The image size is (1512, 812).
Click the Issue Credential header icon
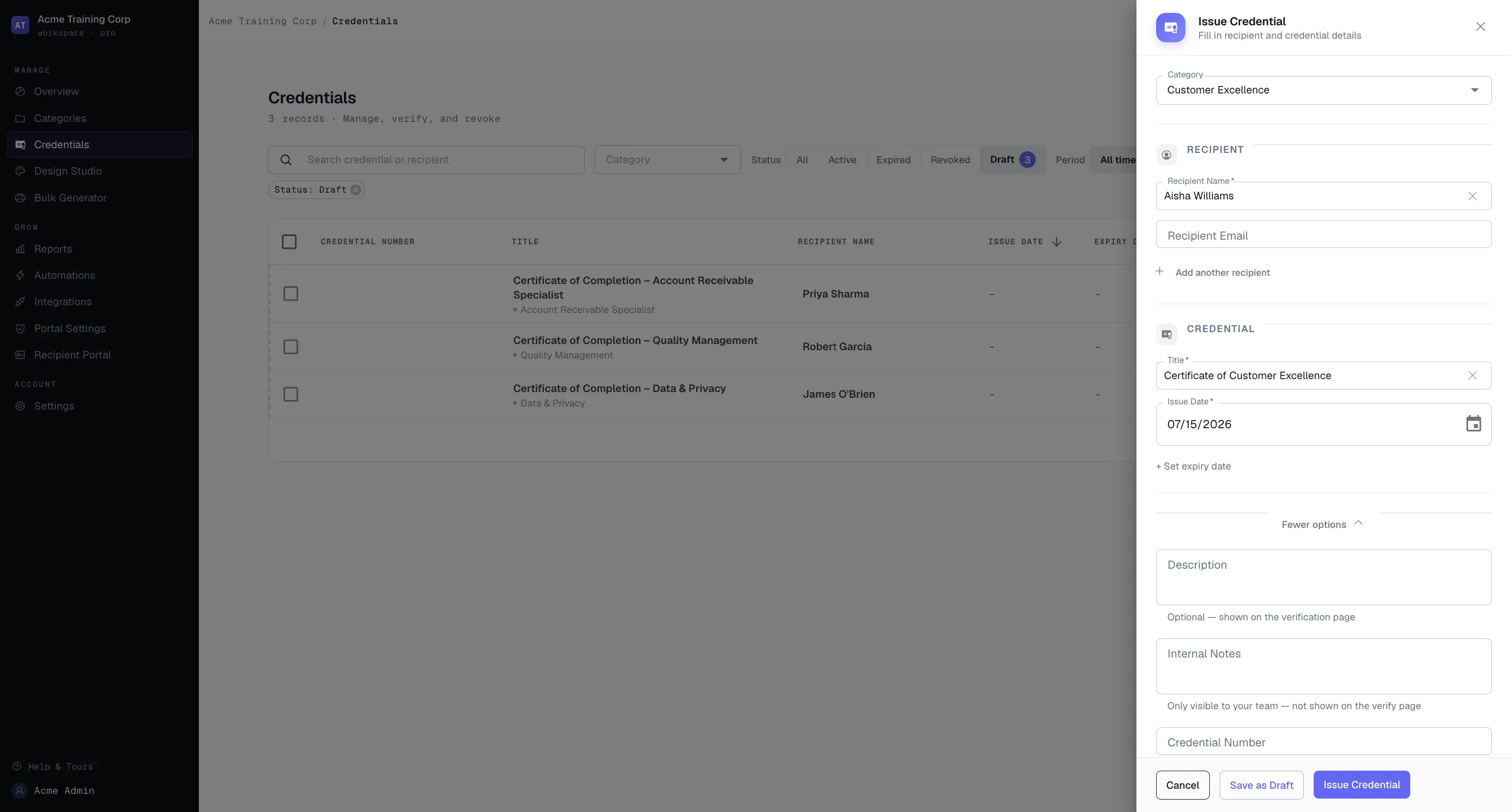[x=1171, y=27]
